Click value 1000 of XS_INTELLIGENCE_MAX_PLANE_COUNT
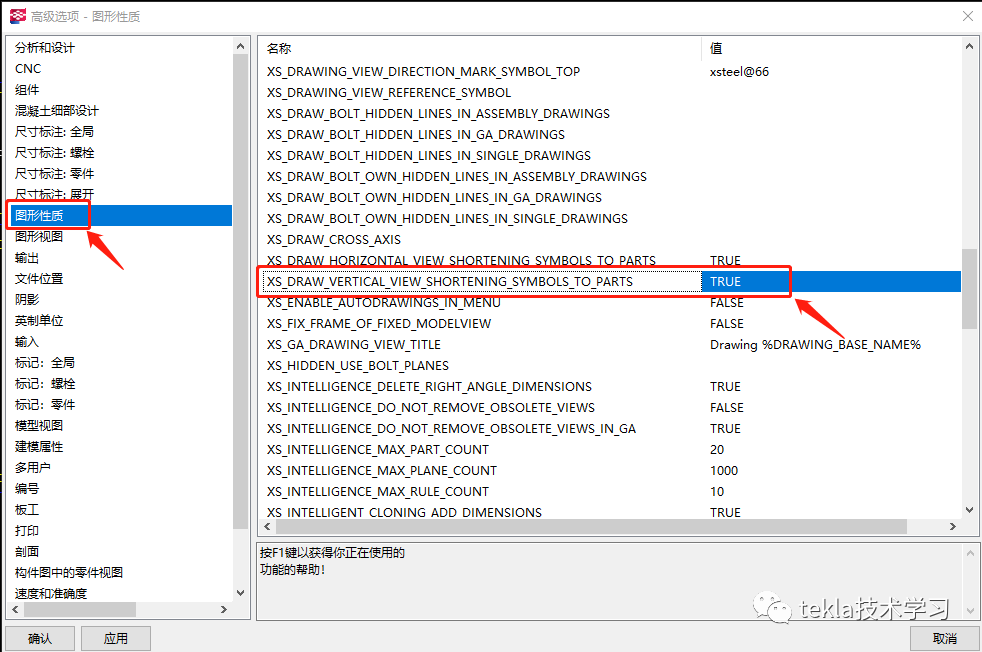 [724, 471]
